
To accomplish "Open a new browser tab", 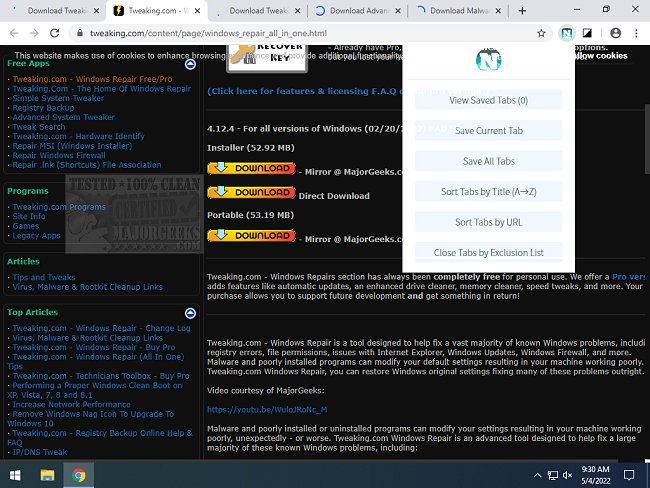I will [x=522, y=11].
